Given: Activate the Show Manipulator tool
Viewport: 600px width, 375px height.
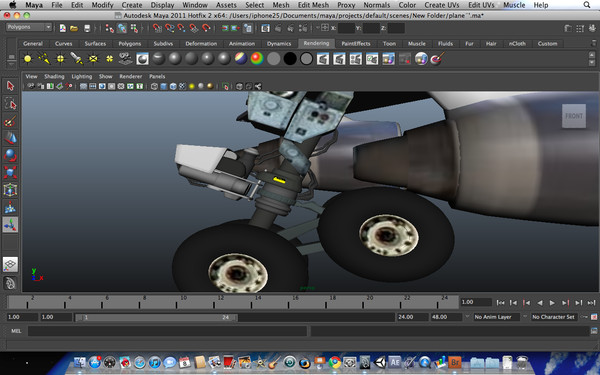Looking at the screenshot, I should coord(10,225).
